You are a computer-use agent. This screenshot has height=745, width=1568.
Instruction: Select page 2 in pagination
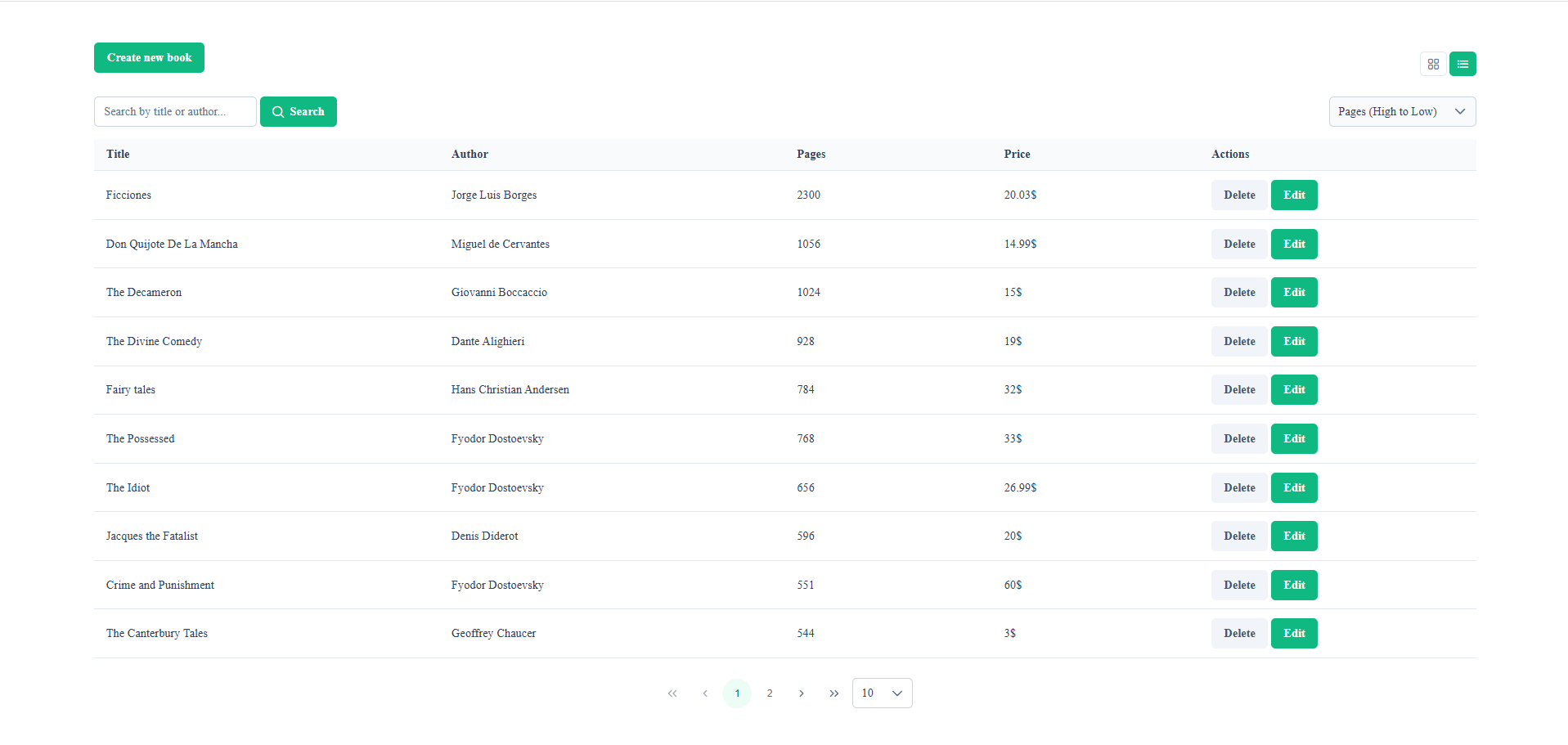(770, 693)
